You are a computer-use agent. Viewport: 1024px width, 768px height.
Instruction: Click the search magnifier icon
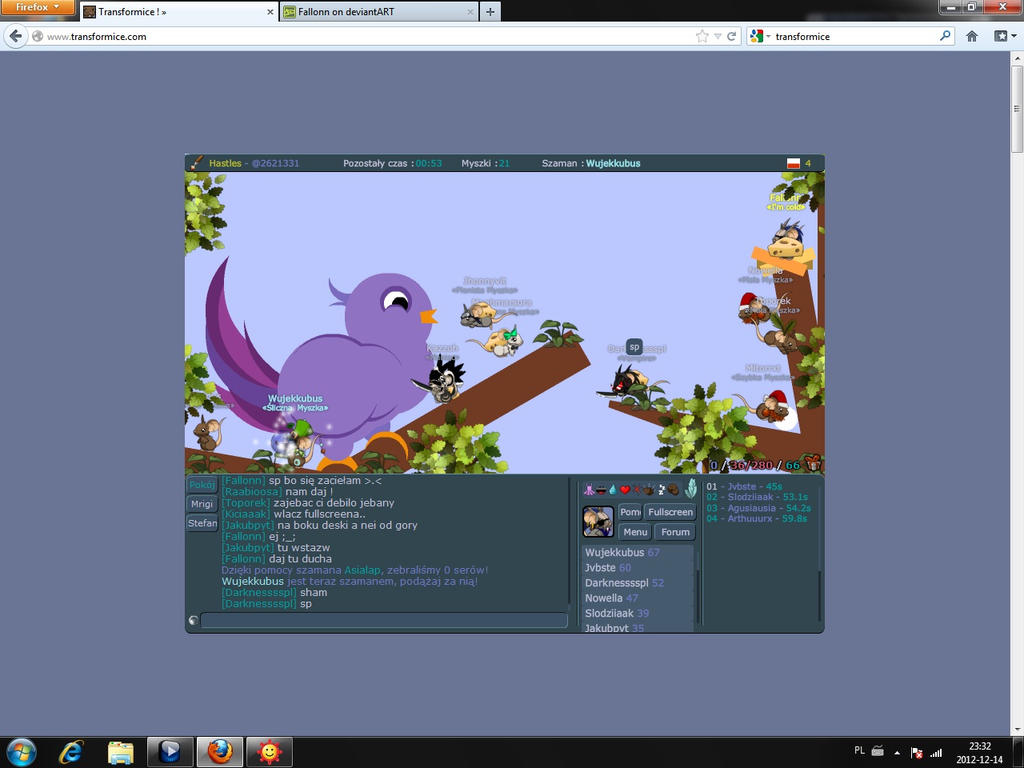pos(944,36)
